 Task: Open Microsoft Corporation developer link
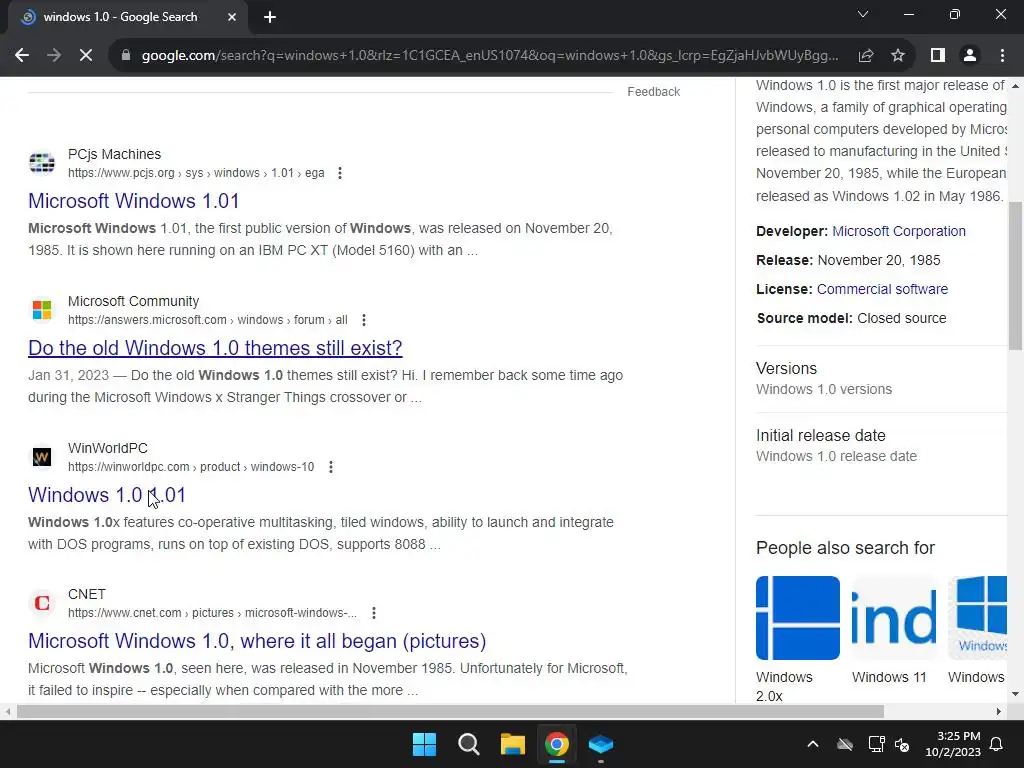click(899, 231)
